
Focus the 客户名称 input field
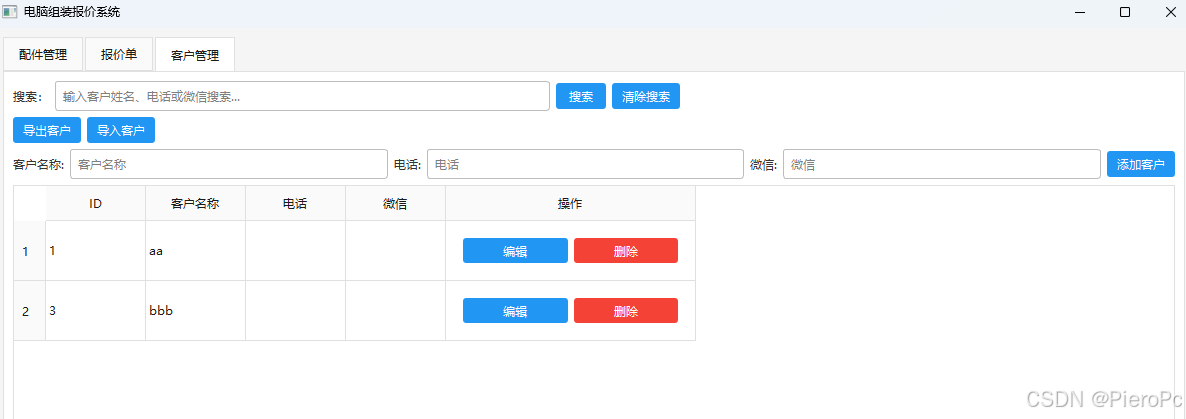coord(229,164)
